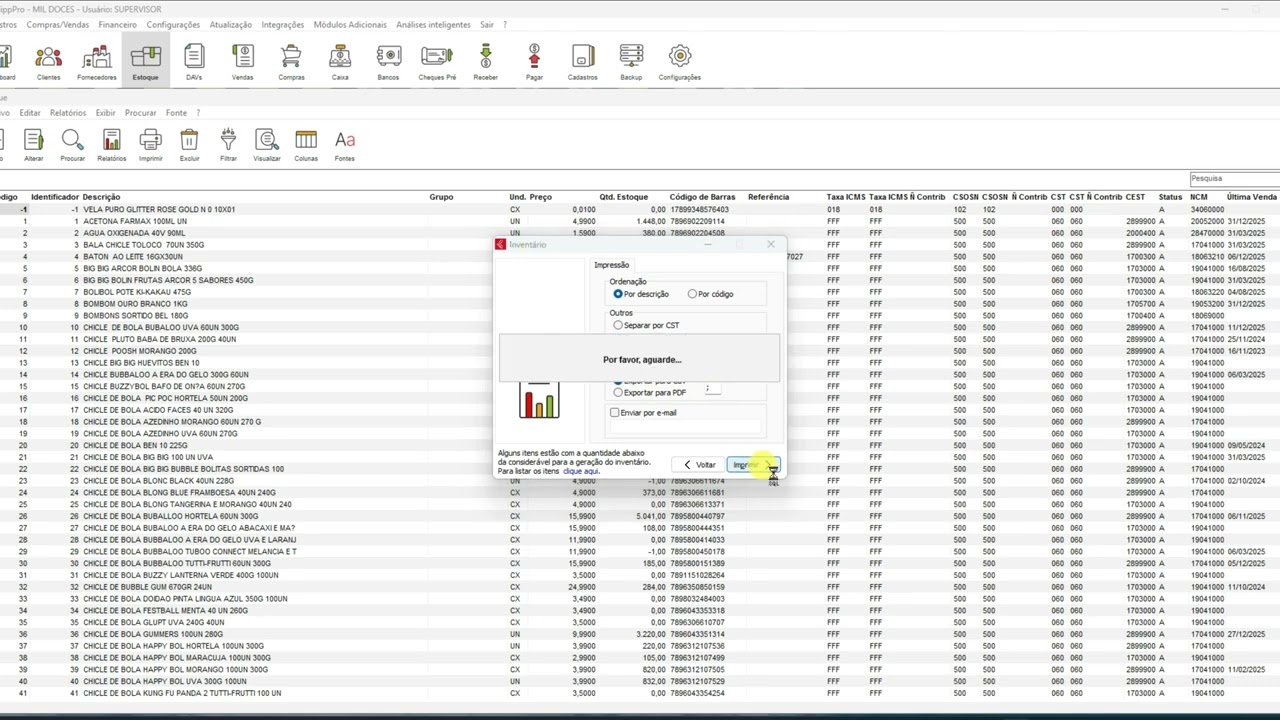The image size is (1280, 720).
Task: Open the Vendas module icon
Action: click(242, 62)
